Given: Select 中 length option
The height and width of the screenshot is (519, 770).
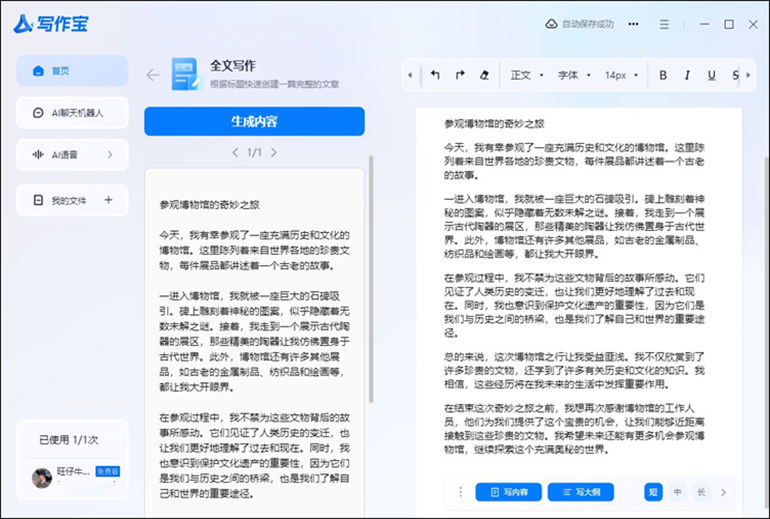Looking at the screenshot, I should pyautogui.click(x=678, y=492).
